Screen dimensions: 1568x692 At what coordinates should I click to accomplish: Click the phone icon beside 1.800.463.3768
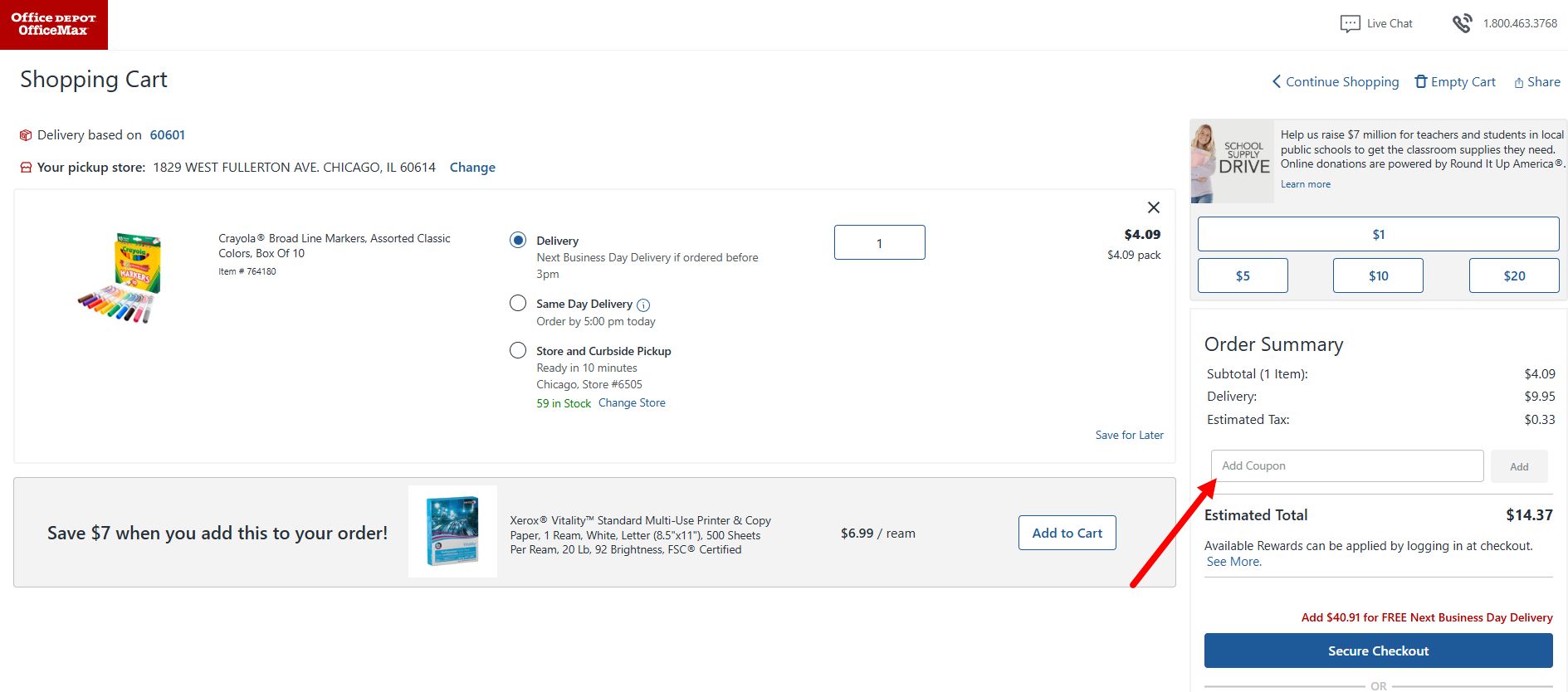(1462, 23)
